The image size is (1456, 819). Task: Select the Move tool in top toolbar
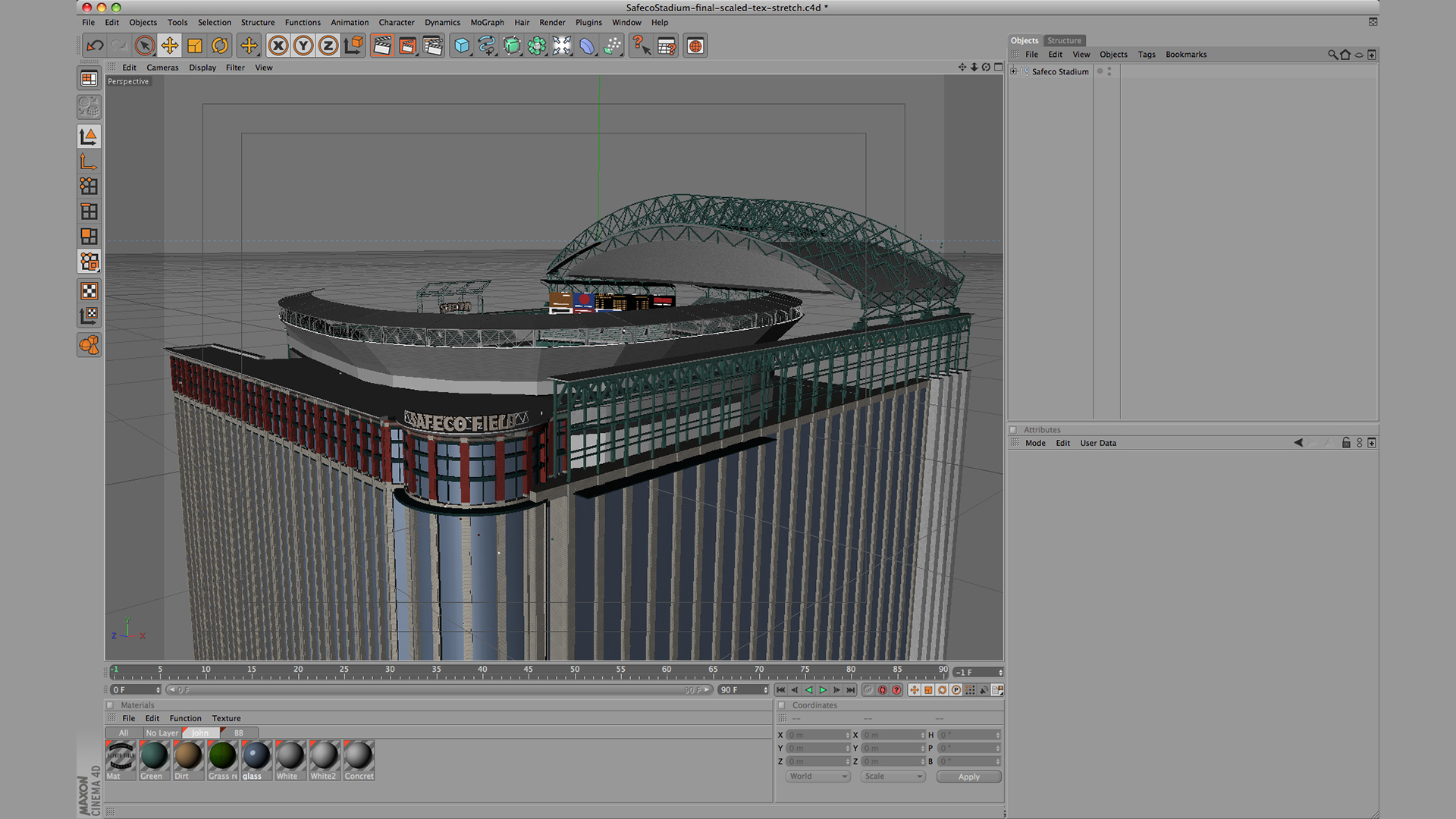pos(170,45)
